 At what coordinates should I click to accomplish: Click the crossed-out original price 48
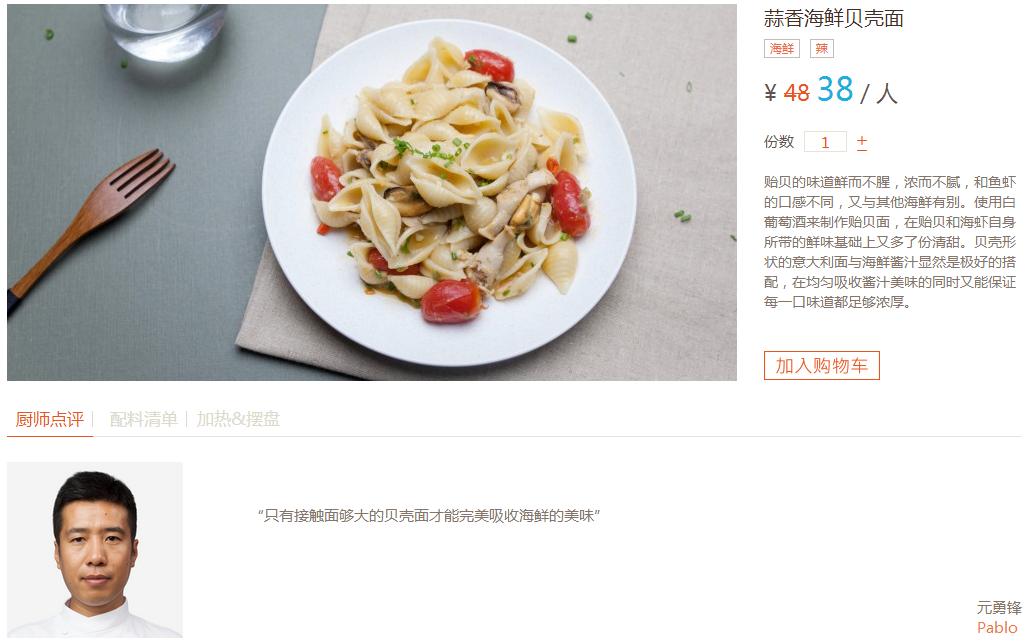pos(796,93)
